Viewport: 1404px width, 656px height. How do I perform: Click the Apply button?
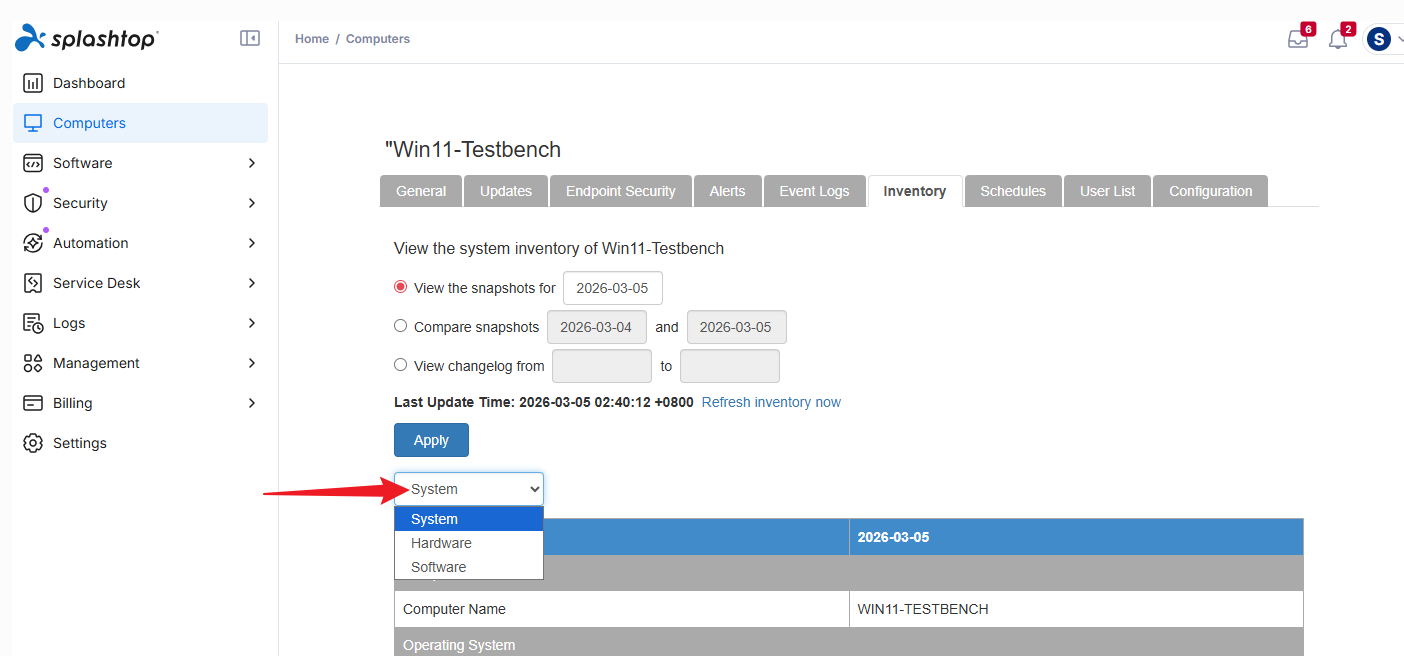tap(431, 440)
